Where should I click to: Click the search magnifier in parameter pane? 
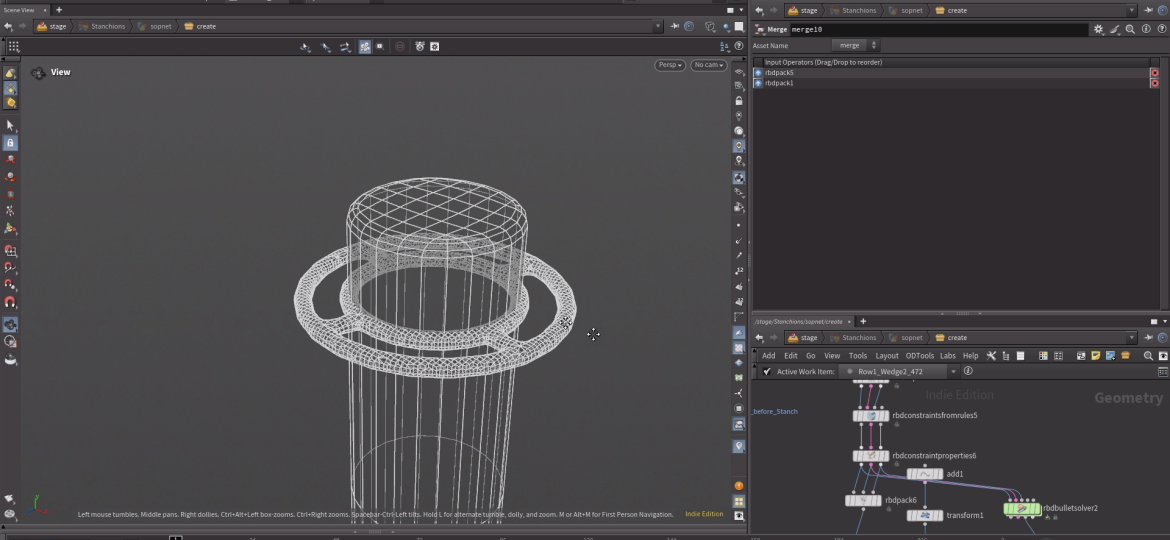pyautogui.click(x=1130, y=30)
